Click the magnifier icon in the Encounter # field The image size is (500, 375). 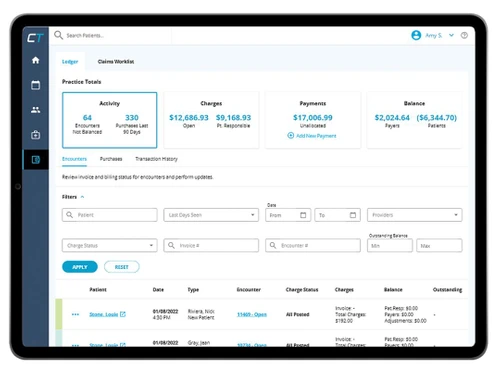[x=273, y=245]
